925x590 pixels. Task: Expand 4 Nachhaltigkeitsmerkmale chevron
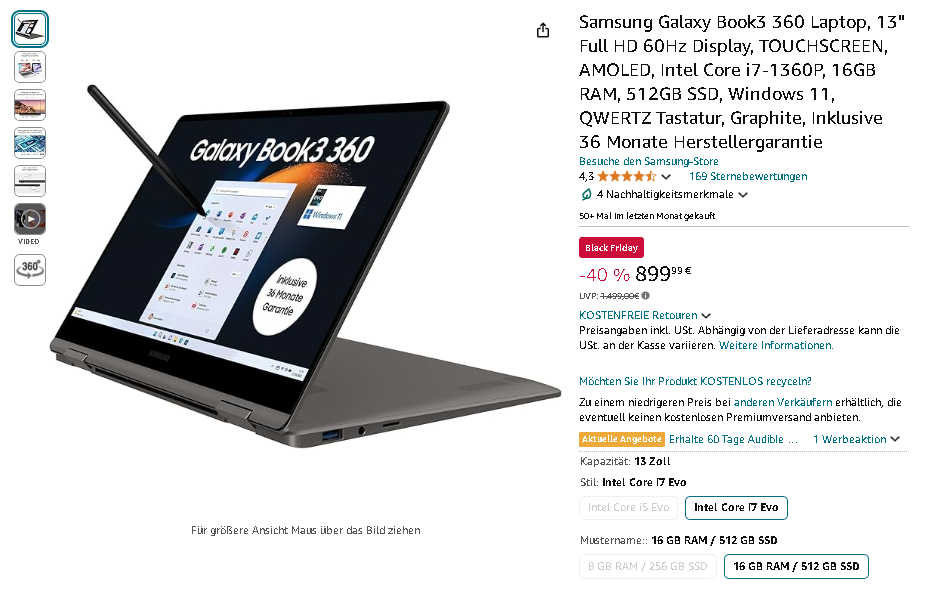(743, 195)
